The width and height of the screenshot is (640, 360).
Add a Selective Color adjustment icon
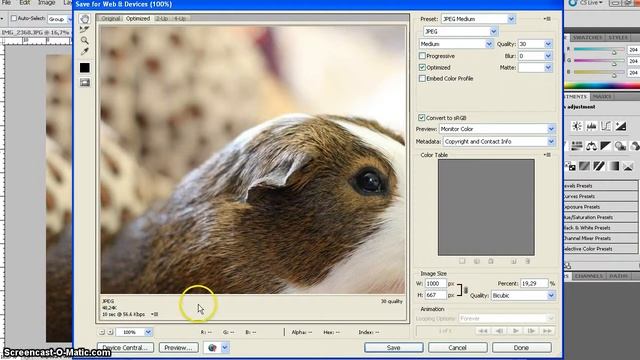629,166
